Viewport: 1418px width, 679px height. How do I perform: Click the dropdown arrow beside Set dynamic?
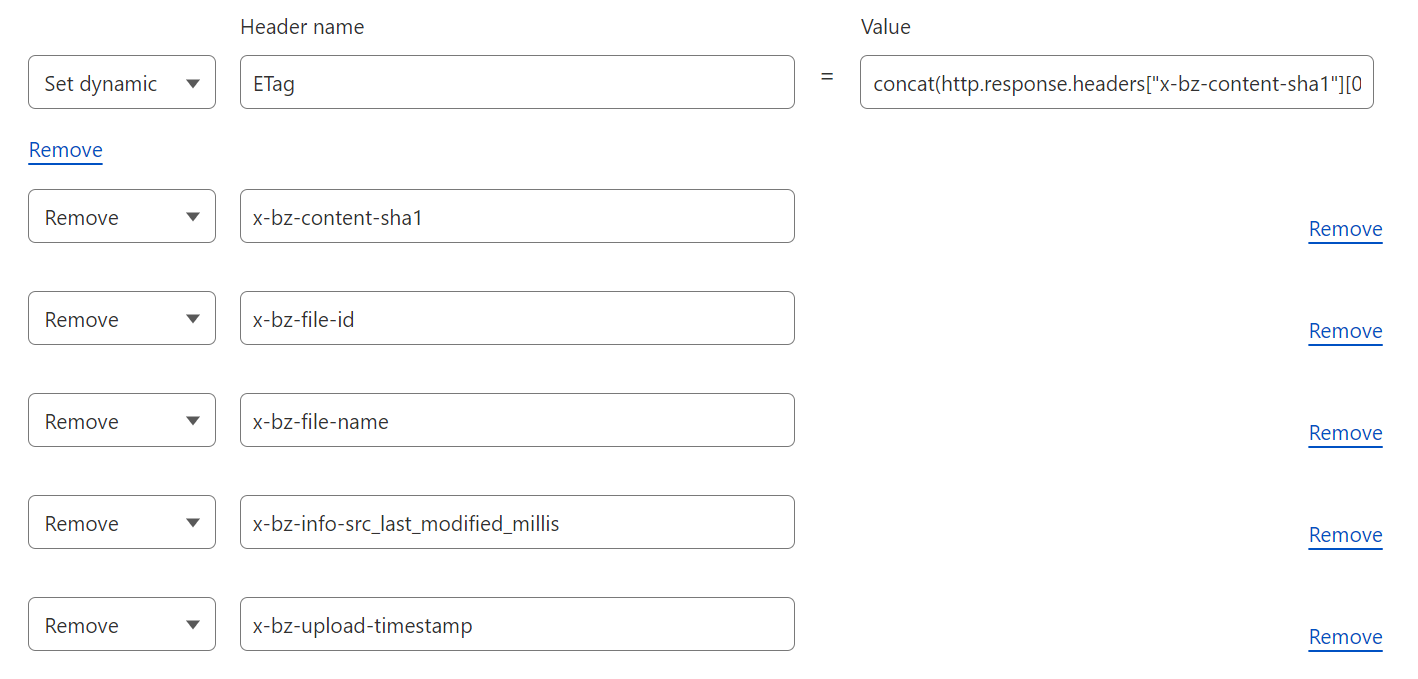coord(193,84)
